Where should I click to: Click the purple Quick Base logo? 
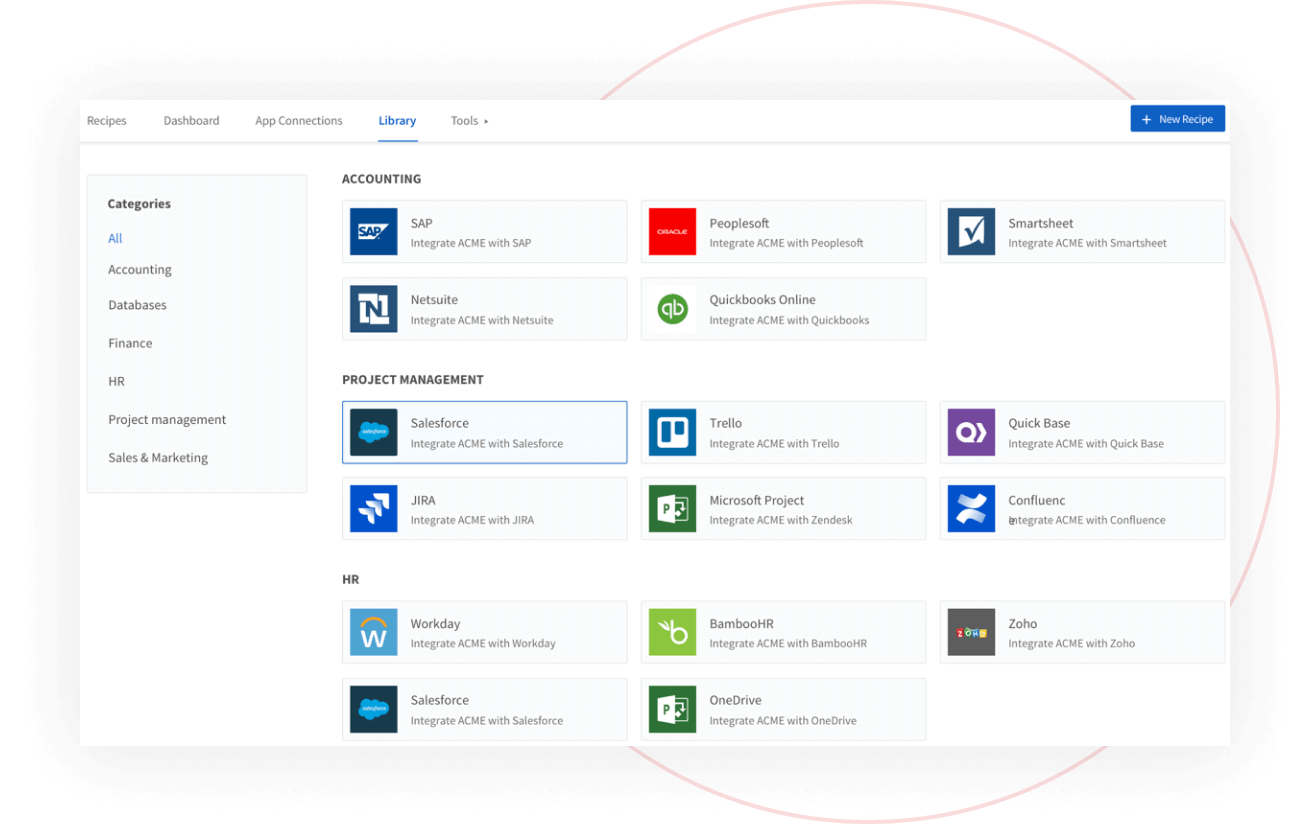[971, 432]
